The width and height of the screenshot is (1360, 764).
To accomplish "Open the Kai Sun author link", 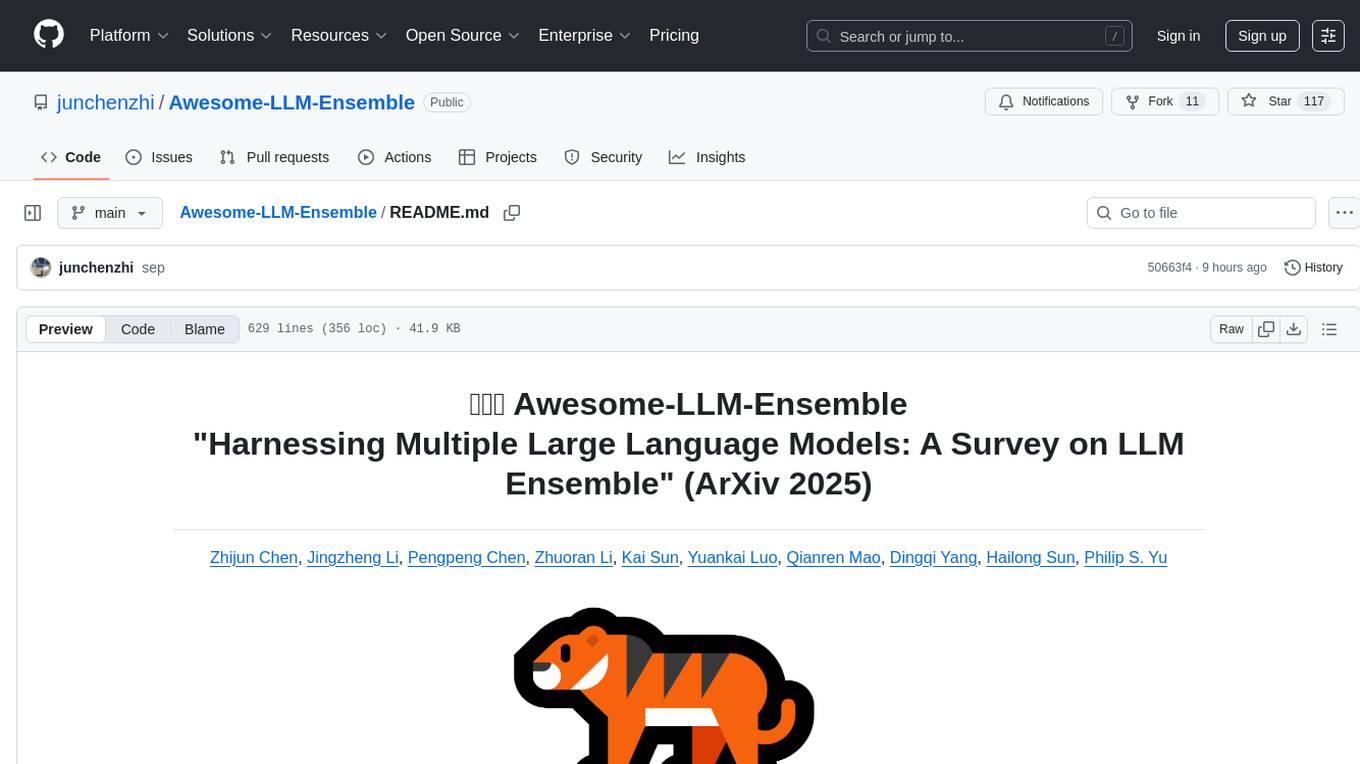I will 650,557.
